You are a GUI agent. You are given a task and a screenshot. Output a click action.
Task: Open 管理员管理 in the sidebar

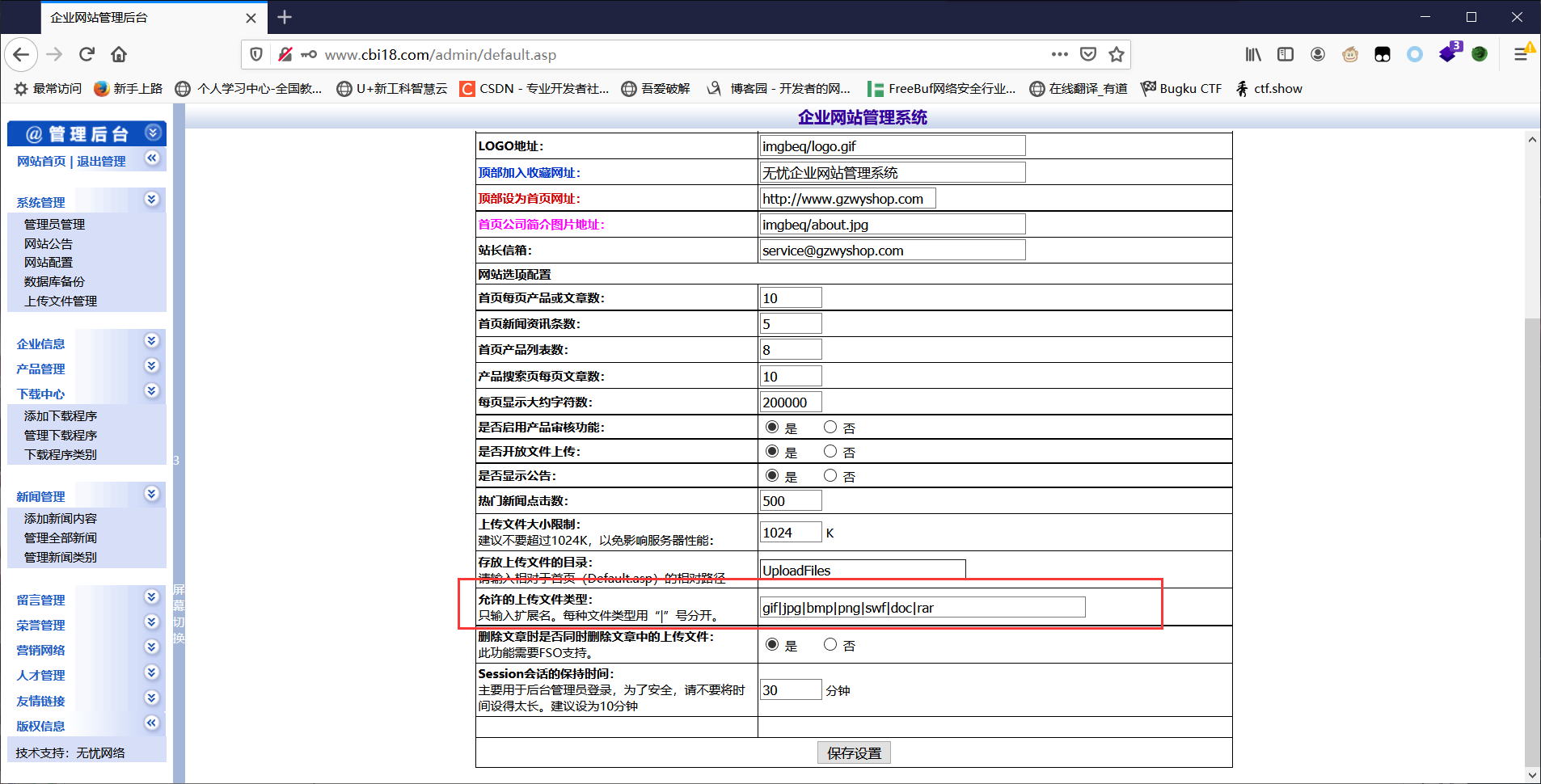click(54, 224)
